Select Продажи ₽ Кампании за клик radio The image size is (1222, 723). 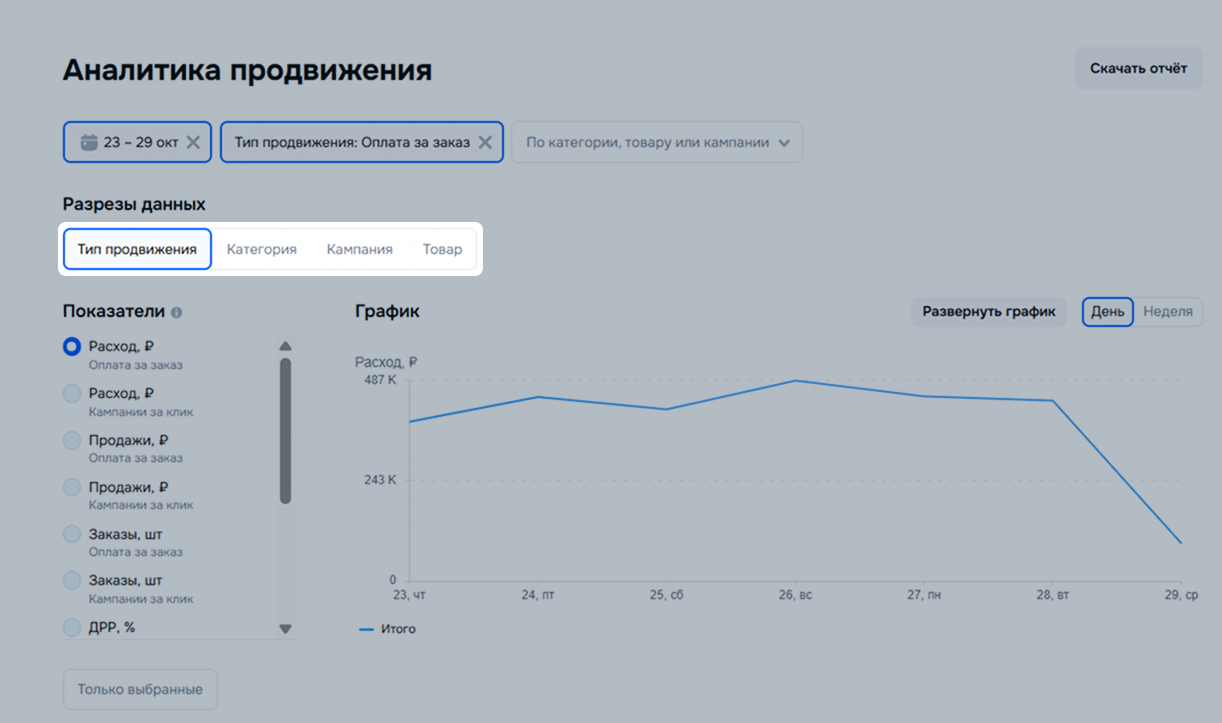pyautogui.click(x=72, y=488)
